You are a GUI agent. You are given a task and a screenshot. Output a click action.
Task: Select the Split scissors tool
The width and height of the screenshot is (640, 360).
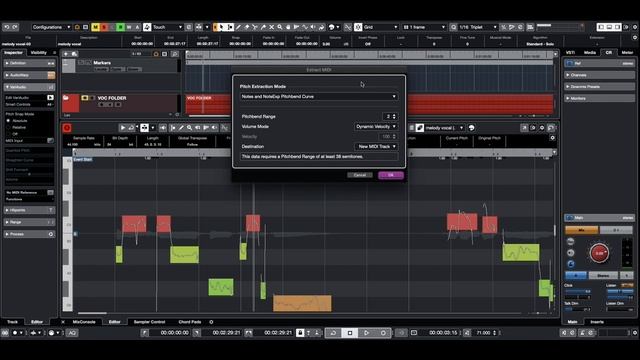(255, 27)
